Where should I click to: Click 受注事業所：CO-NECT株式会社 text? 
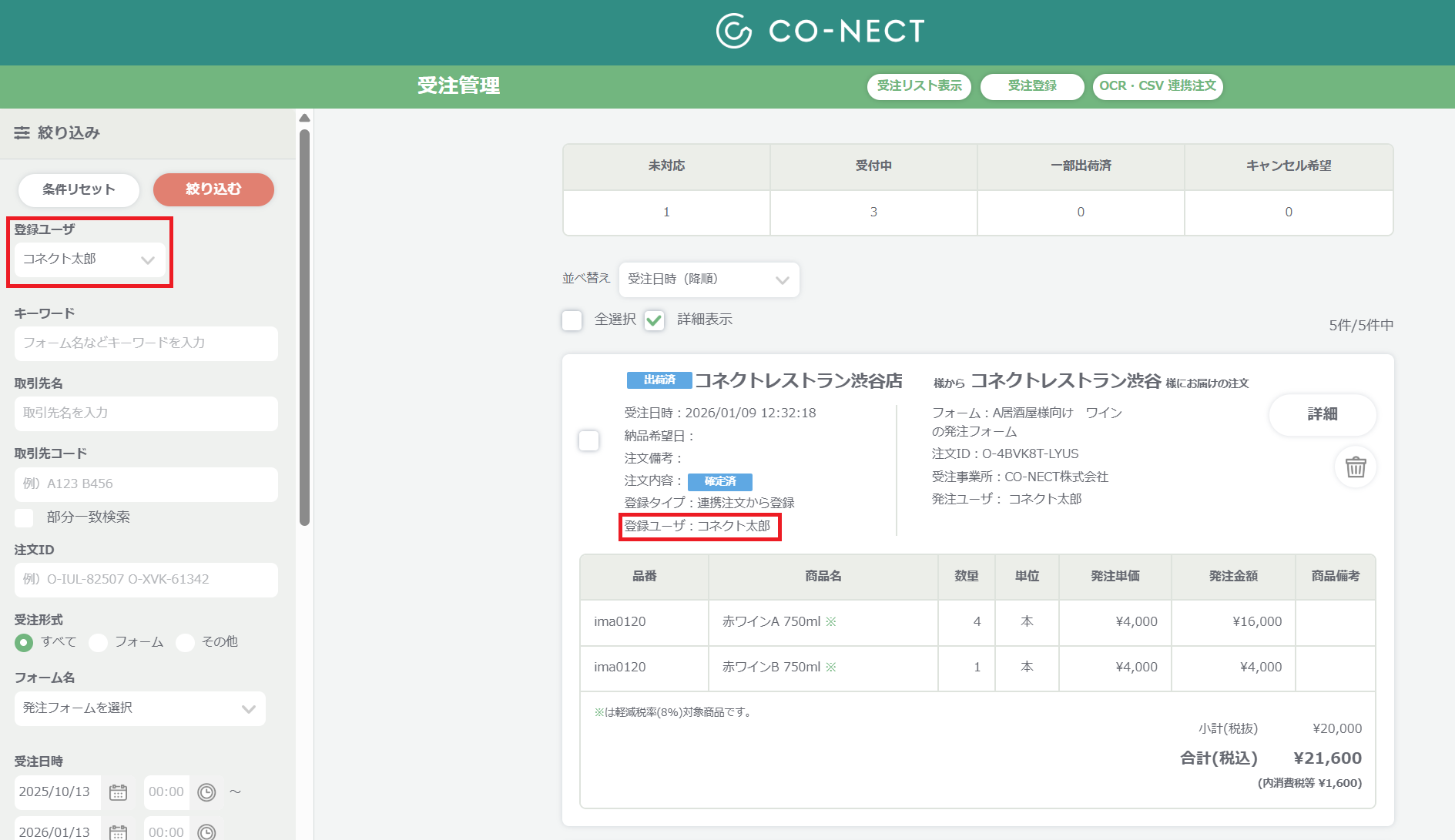(1020, 477)
